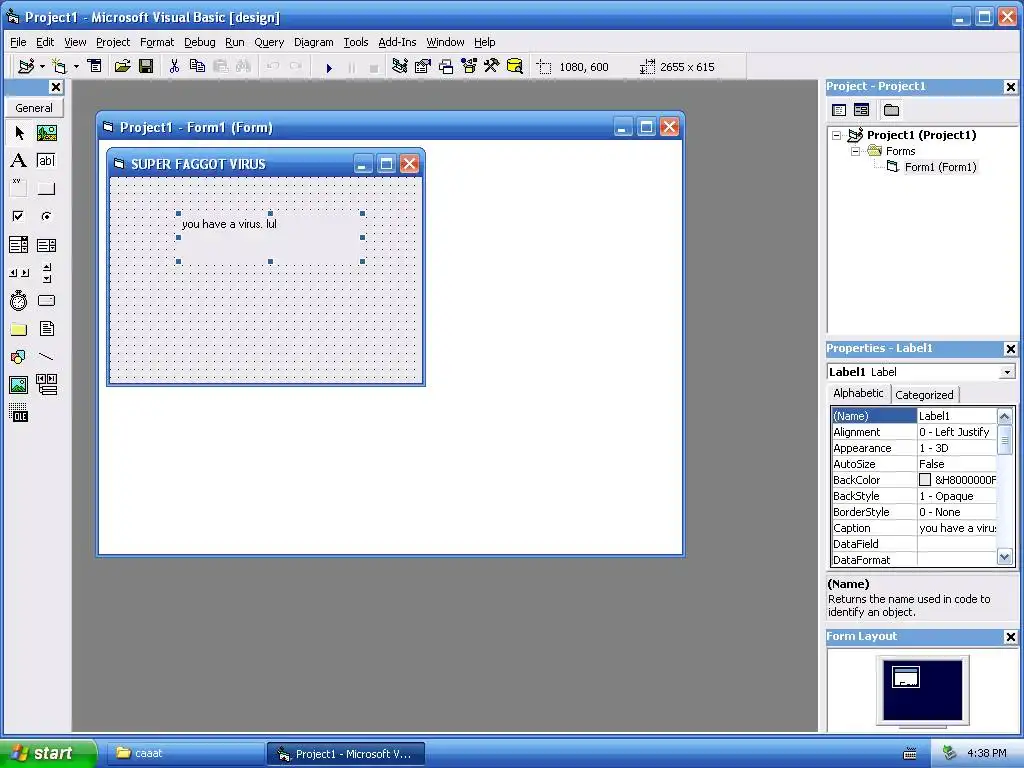
Task: Select the Caption property value field
Action: click(957, 528)
